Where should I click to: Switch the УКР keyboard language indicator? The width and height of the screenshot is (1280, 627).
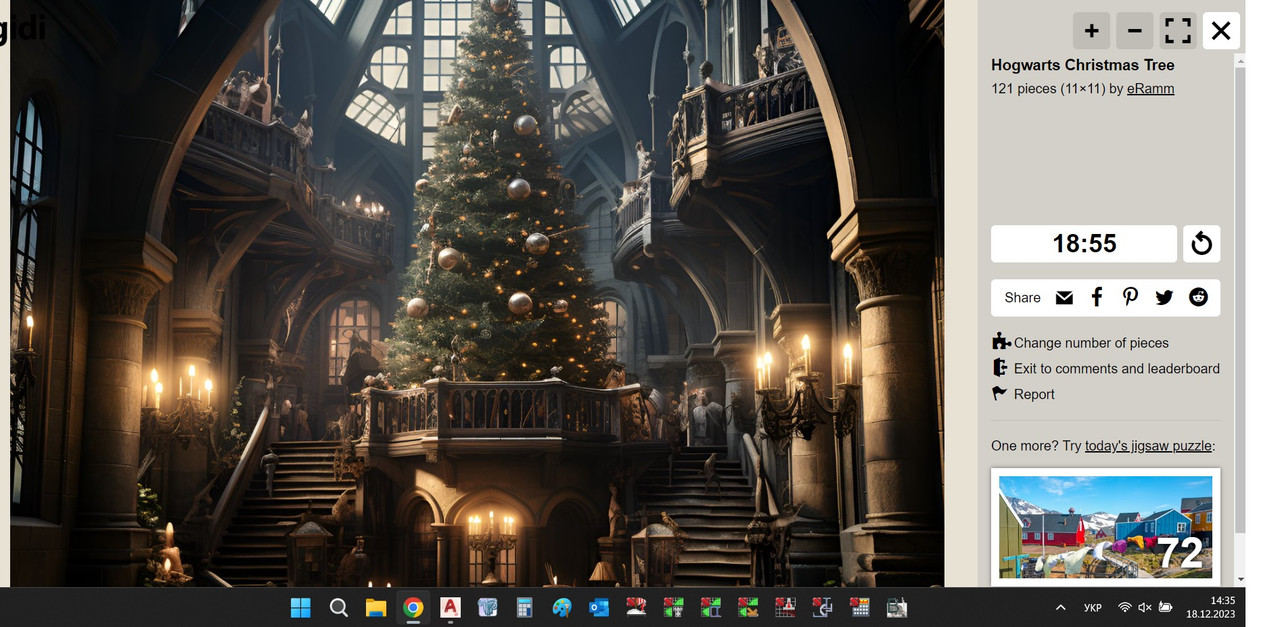(x=1093, y=607)
